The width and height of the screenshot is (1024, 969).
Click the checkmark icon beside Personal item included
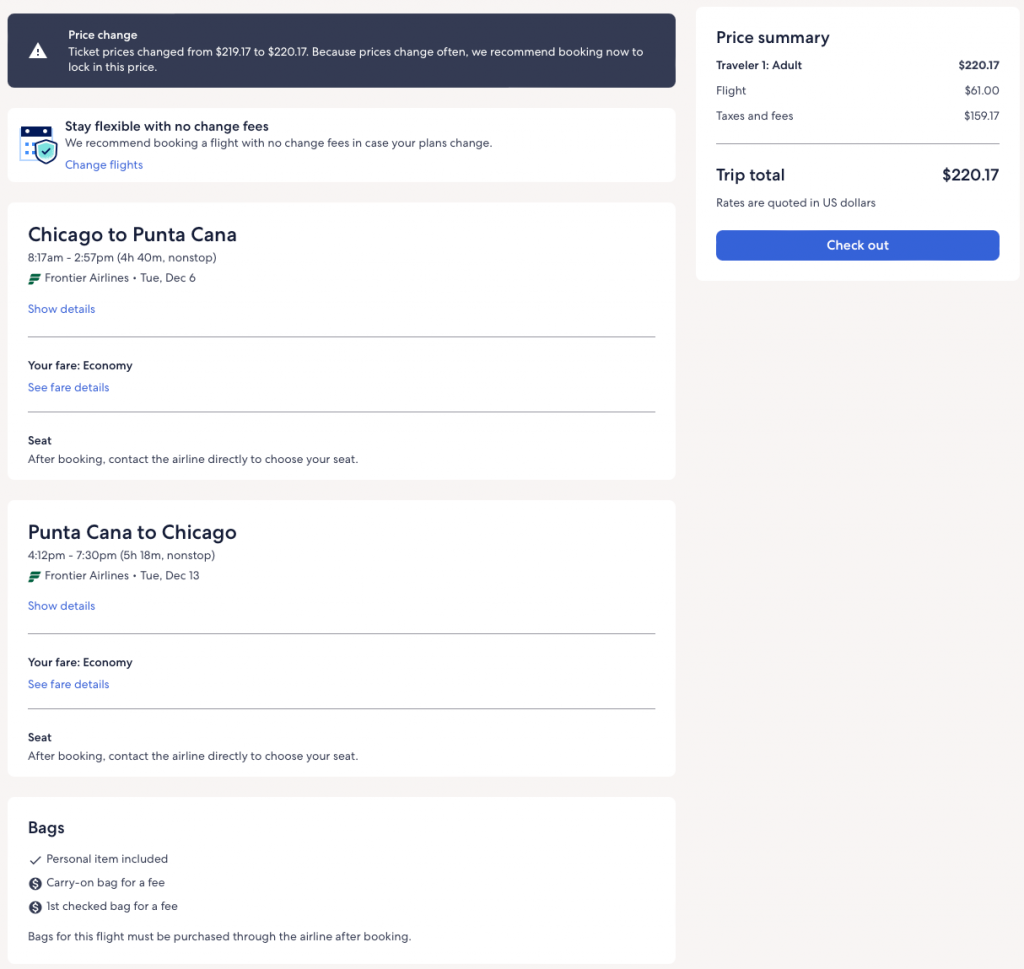coord(35,860)
